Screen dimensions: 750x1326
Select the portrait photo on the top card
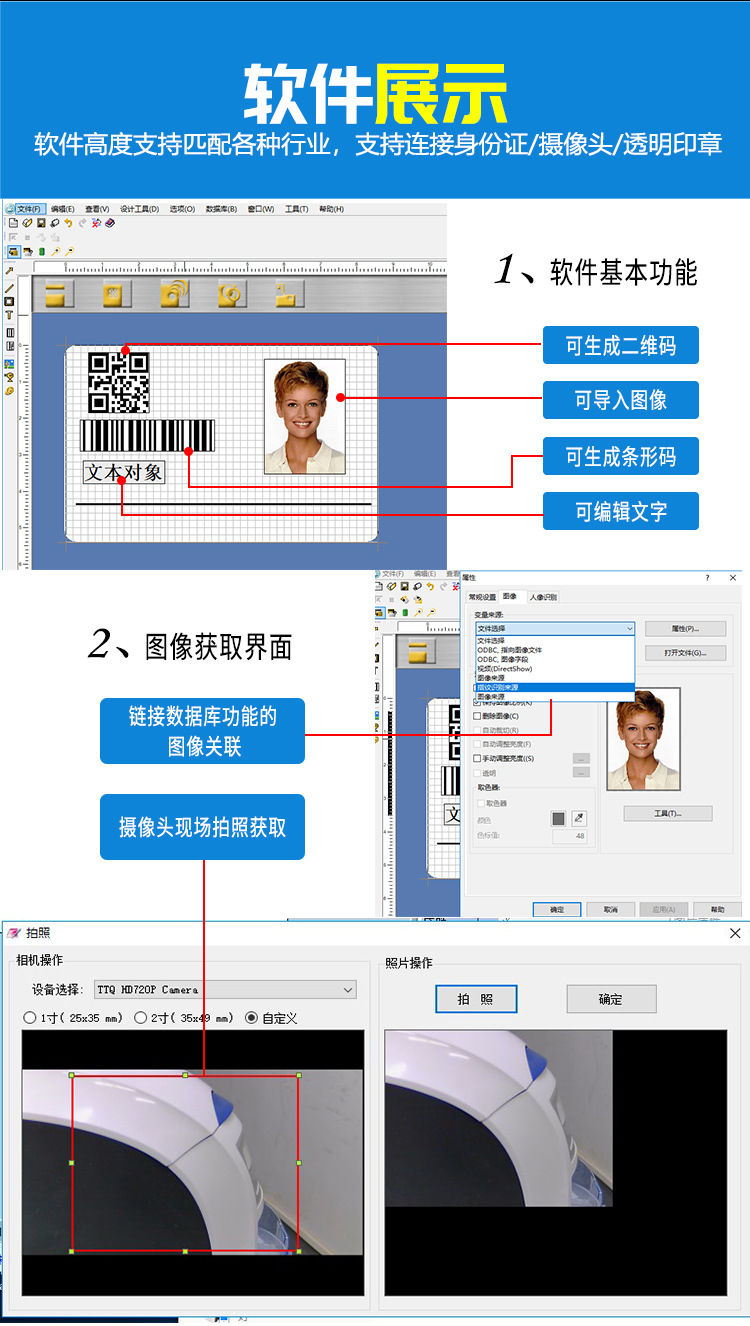tap(305, 416)
